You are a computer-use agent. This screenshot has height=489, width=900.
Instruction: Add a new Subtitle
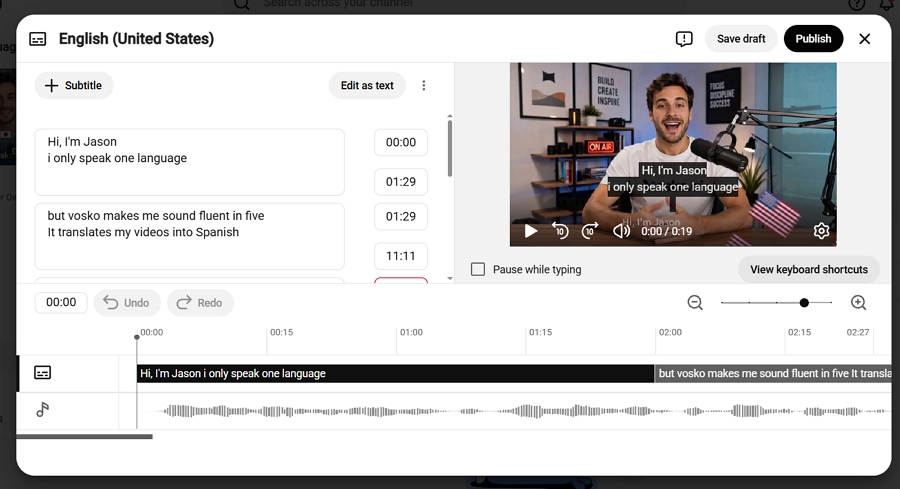[74, 86]
